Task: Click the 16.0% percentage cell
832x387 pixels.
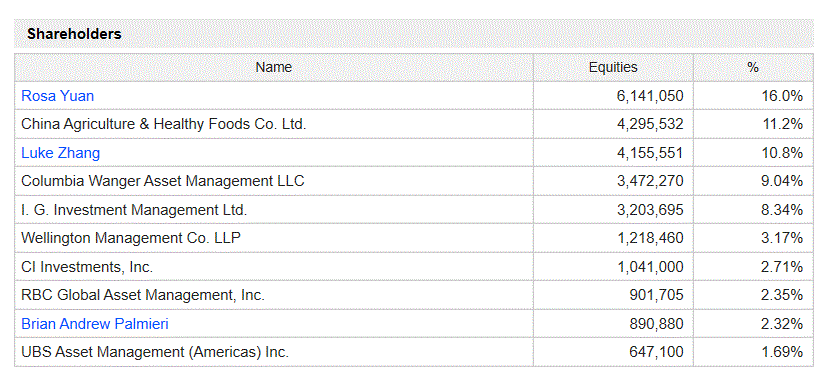Action: [x=753, y=96]
